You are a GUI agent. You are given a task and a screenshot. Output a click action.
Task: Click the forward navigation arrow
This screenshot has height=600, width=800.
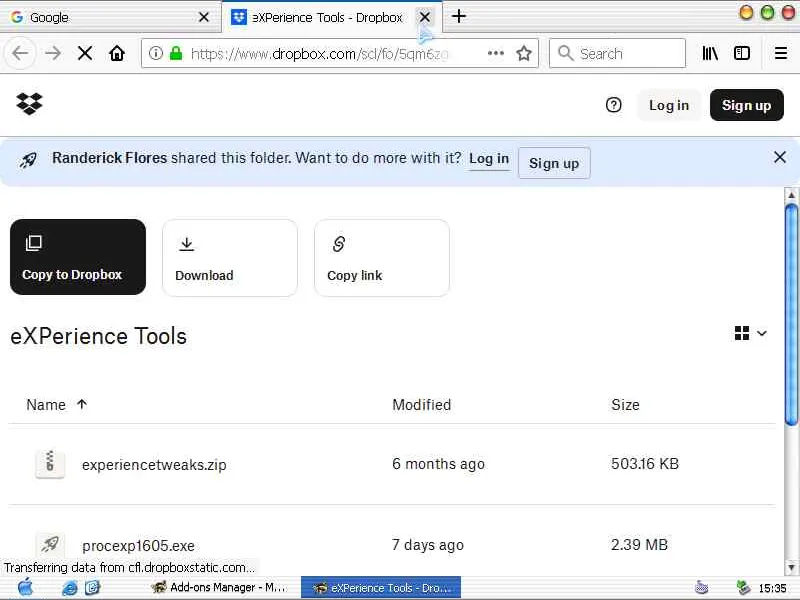pos(53,53)
